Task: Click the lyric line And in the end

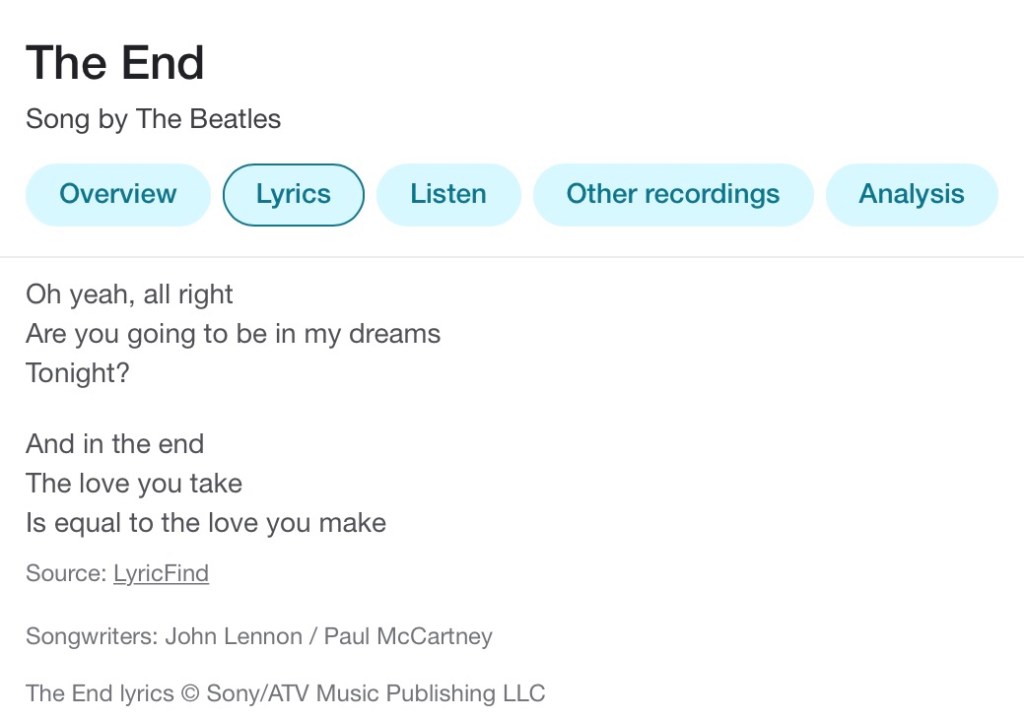Action: pos(115,444)
